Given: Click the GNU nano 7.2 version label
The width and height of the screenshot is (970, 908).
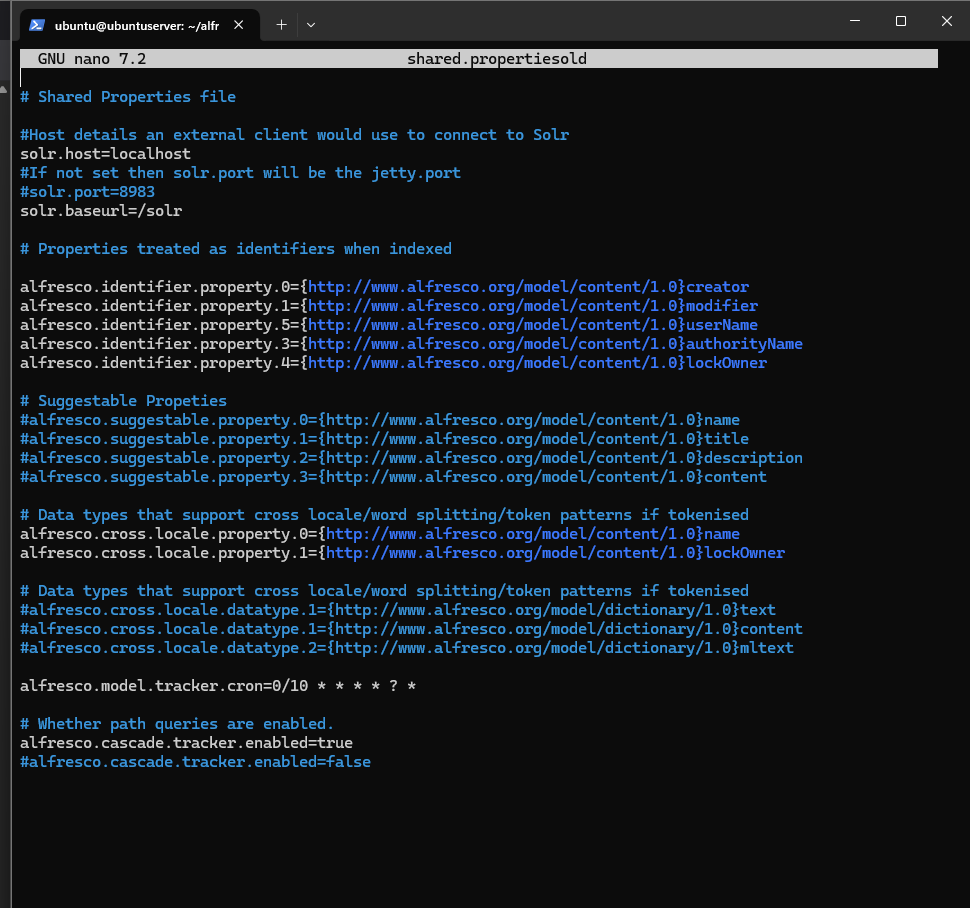Looking at the screenshot, I should coord(92,59).
